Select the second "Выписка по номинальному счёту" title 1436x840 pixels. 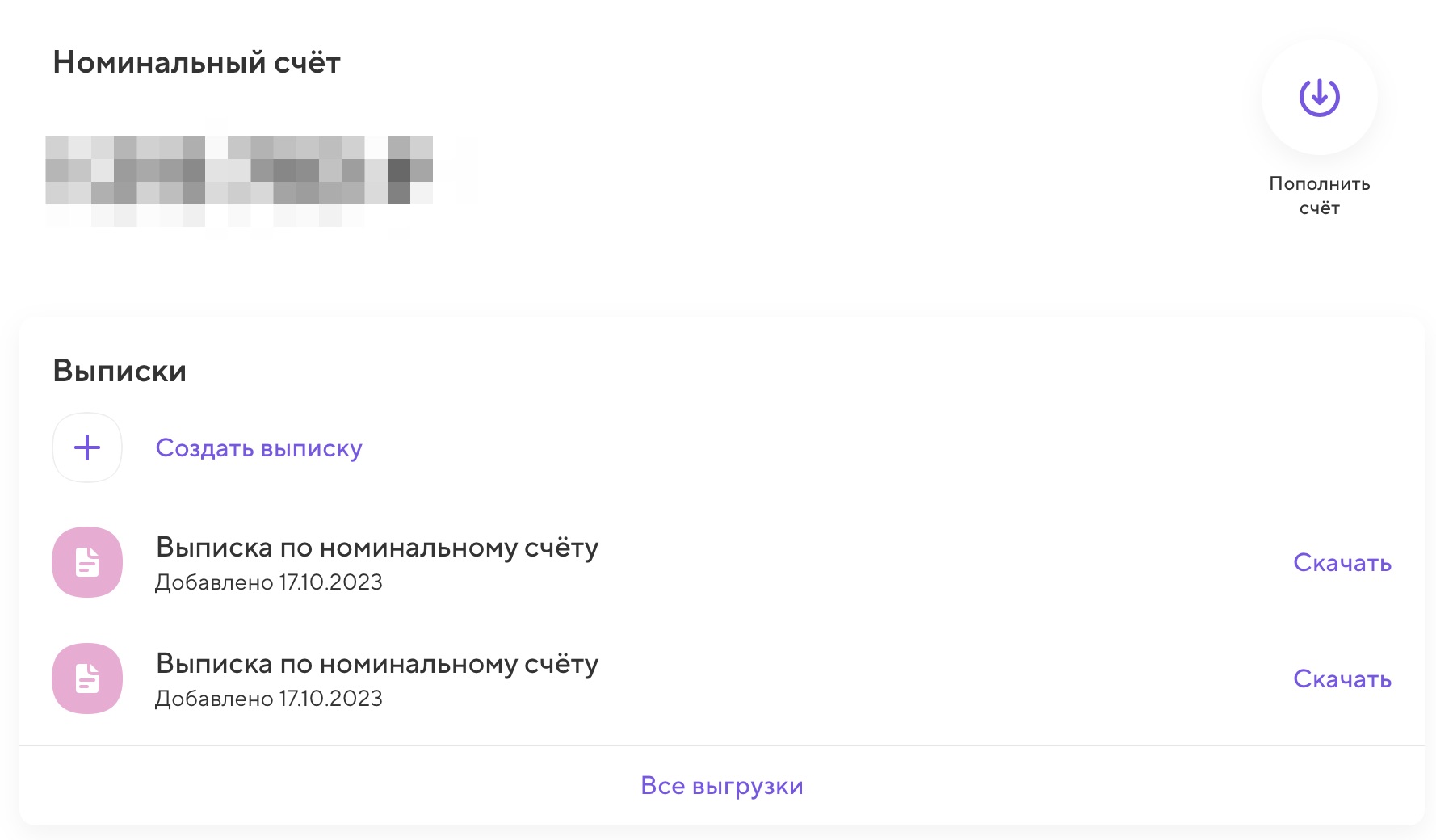click(x=376, y=664)
